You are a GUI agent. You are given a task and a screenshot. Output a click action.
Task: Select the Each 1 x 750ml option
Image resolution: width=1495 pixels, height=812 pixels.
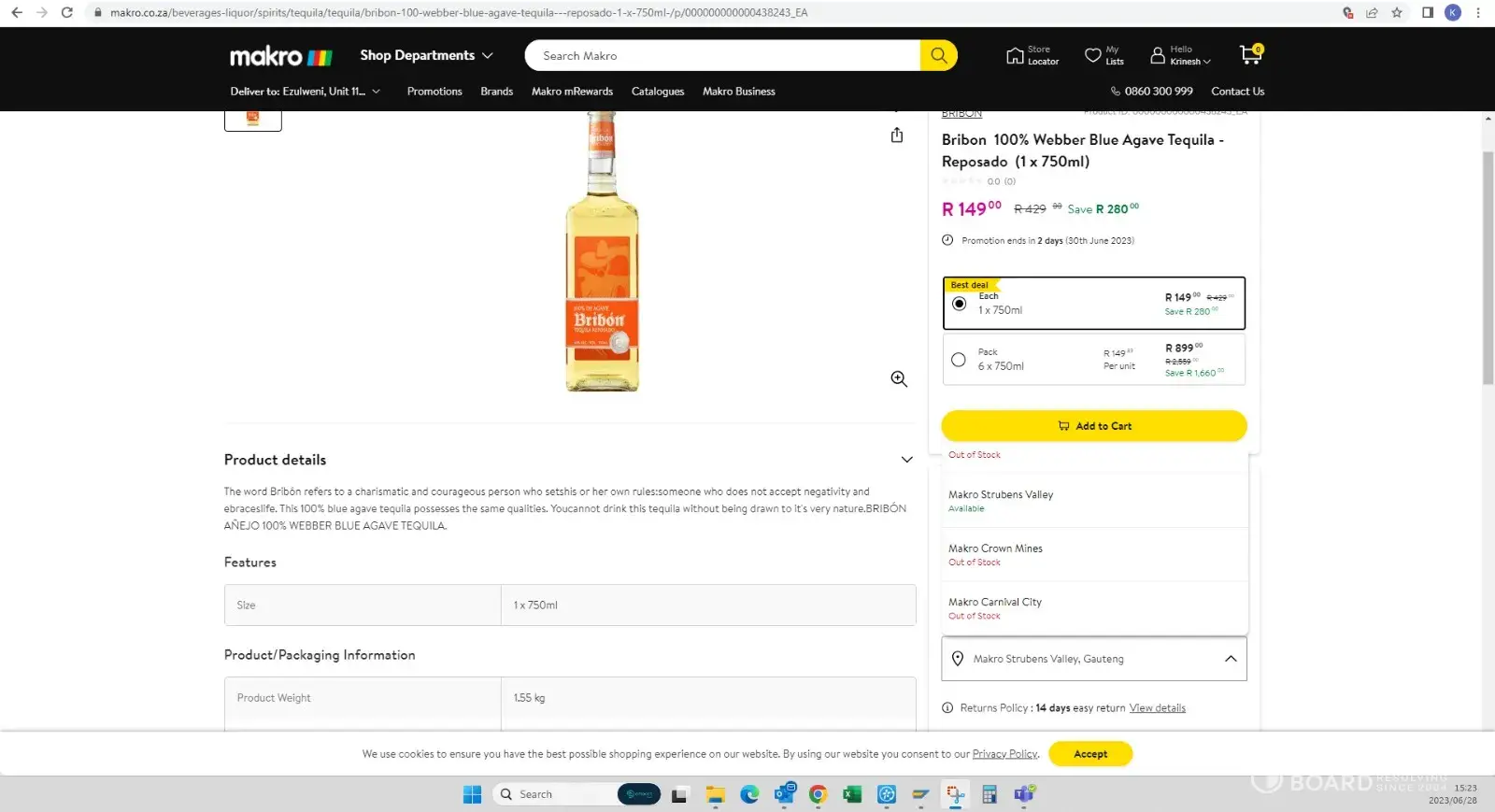click(x=959, y=304)
